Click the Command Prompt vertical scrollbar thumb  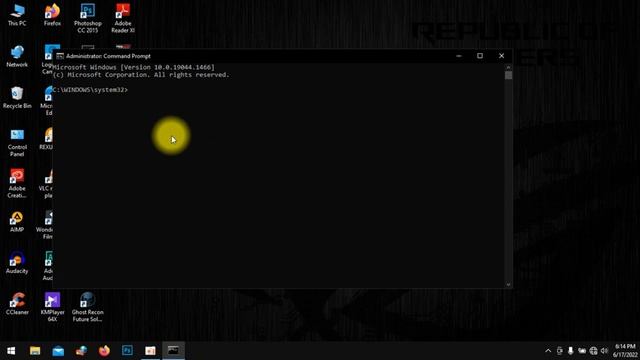click(508, 75)
